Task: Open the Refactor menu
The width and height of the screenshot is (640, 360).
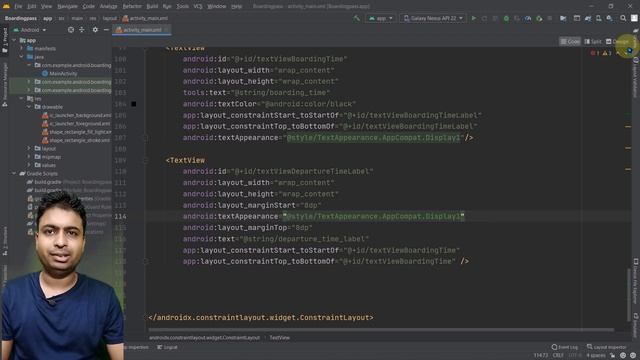Action: (132, 6)
